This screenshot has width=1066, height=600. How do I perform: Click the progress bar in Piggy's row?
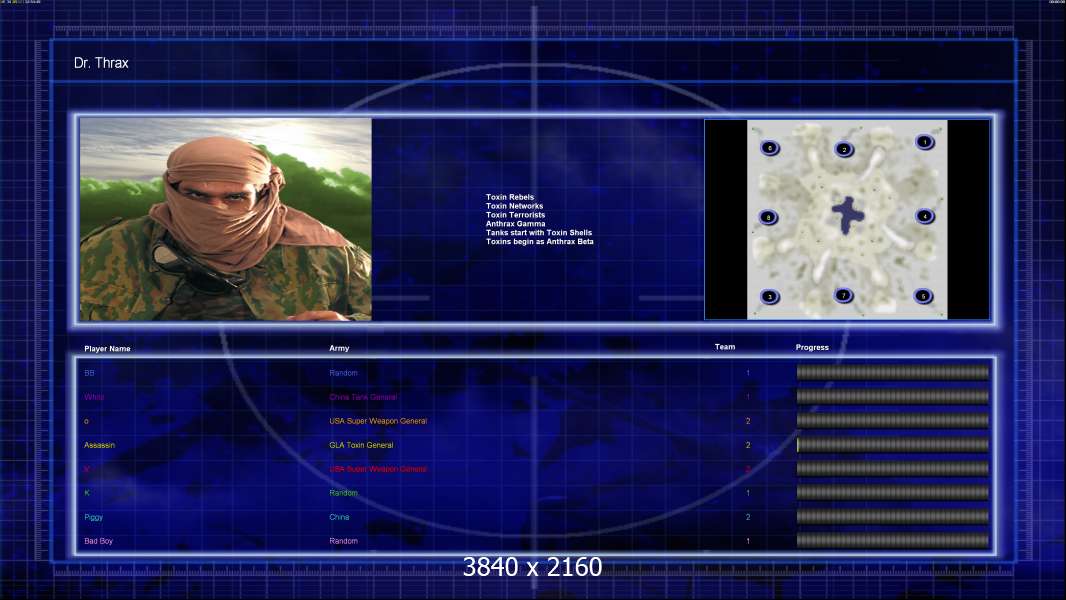893,517
